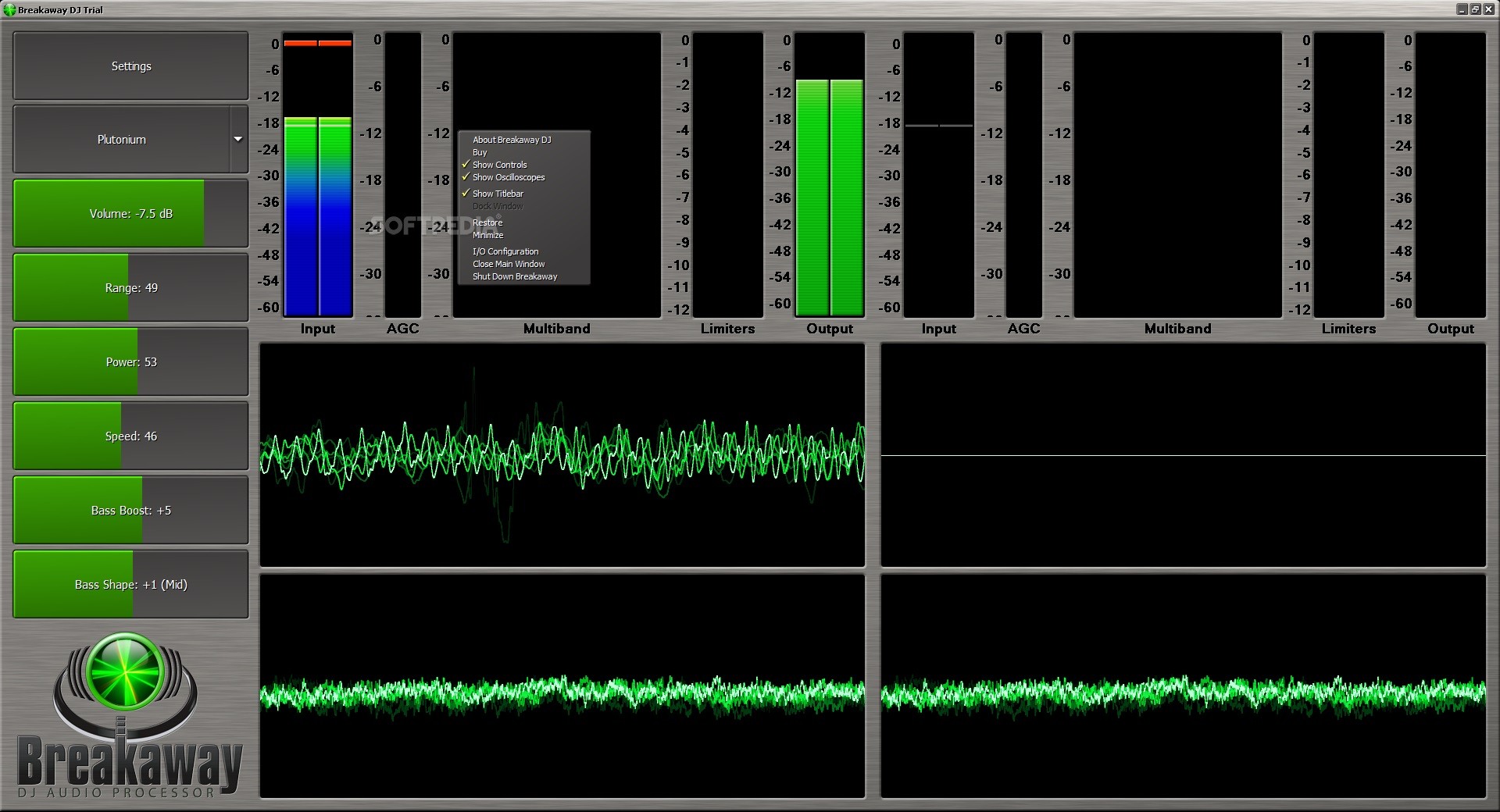
Task: Change the Bass Boost +5 slider
Action: [x=130, y=511]
